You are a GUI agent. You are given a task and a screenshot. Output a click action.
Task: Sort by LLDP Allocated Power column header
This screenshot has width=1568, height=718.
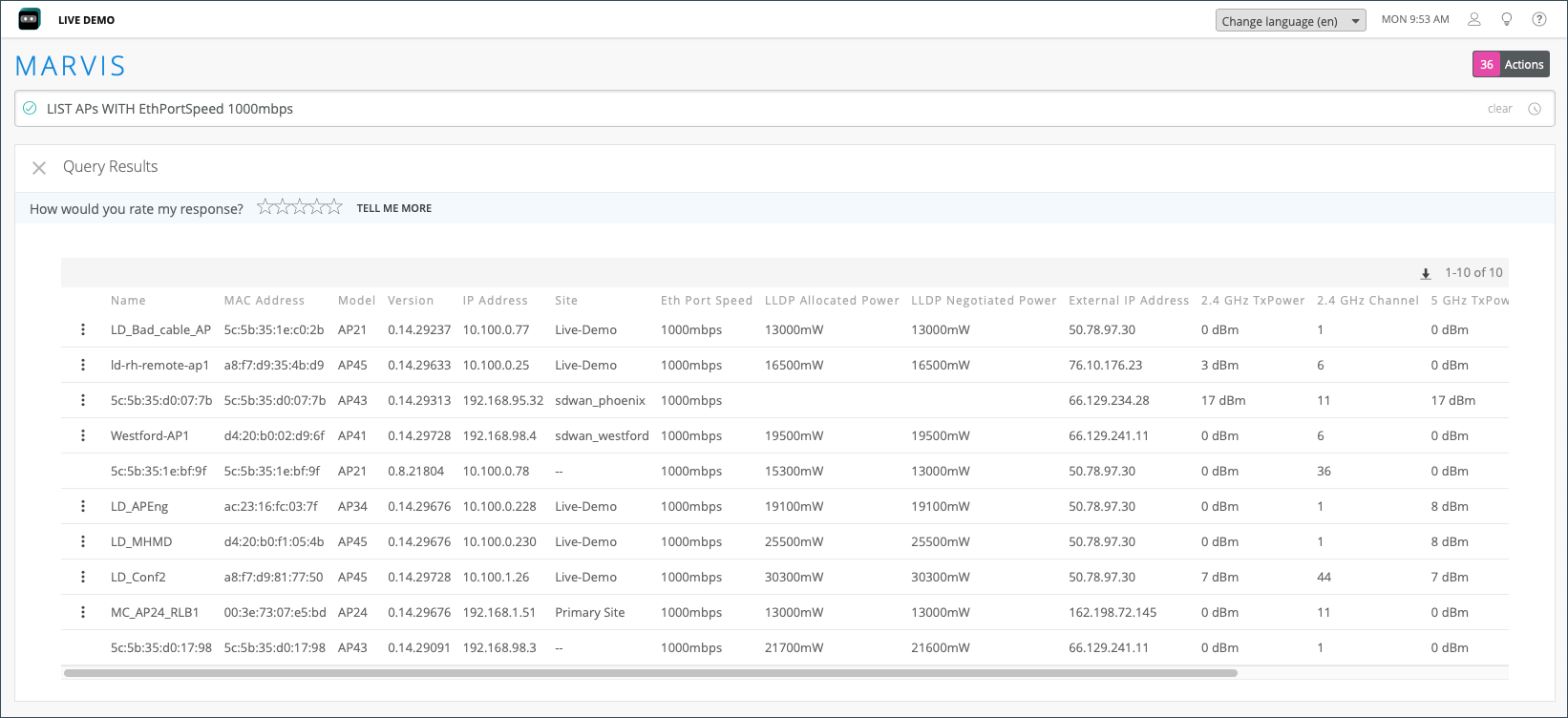pyautogui.click(x=832, y=300)
